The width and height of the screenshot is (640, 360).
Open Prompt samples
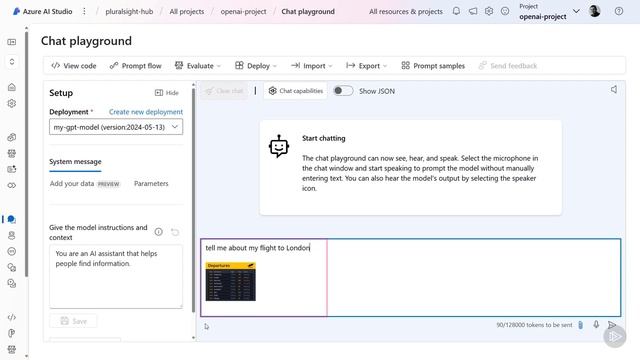click(x=433, y=66)
